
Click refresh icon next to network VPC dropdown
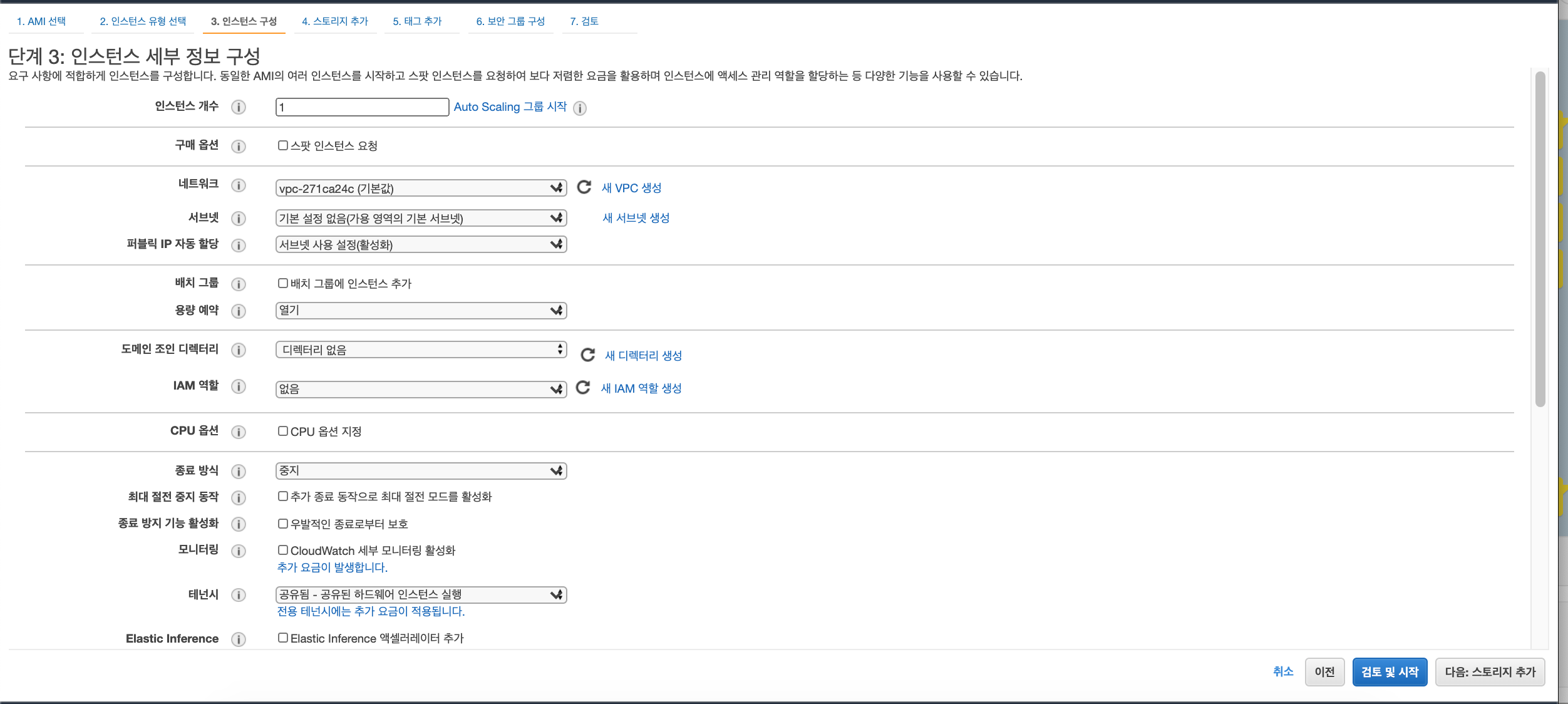coord(584,187)
